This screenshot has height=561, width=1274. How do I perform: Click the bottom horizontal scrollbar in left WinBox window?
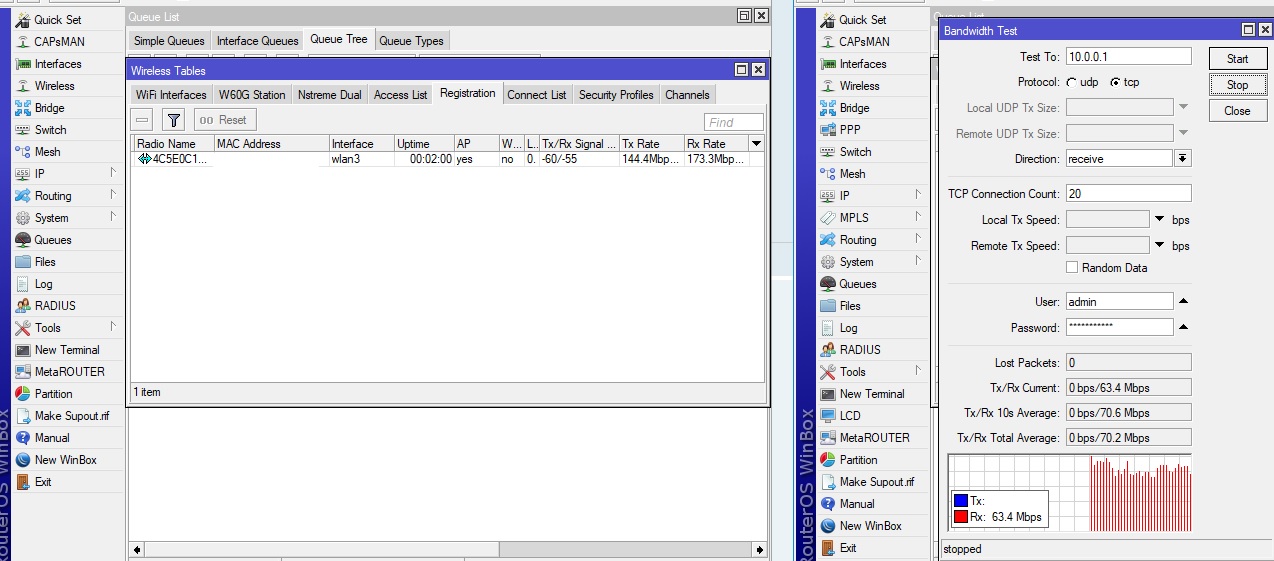450,550
